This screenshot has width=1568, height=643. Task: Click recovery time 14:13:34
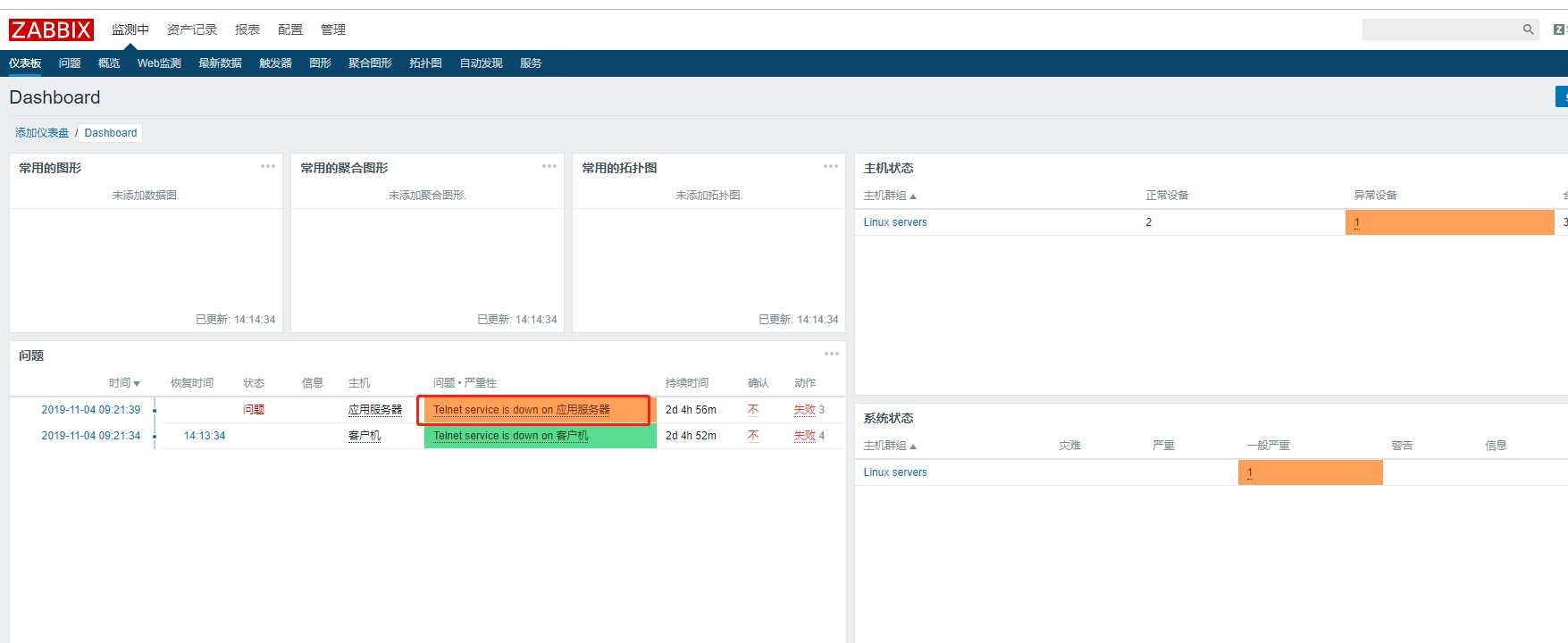205,436
